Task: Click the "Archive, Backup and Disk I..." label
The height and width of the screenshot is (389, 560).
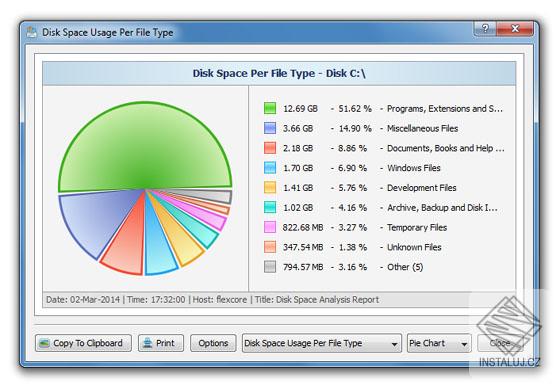Action: coord(442,208)
